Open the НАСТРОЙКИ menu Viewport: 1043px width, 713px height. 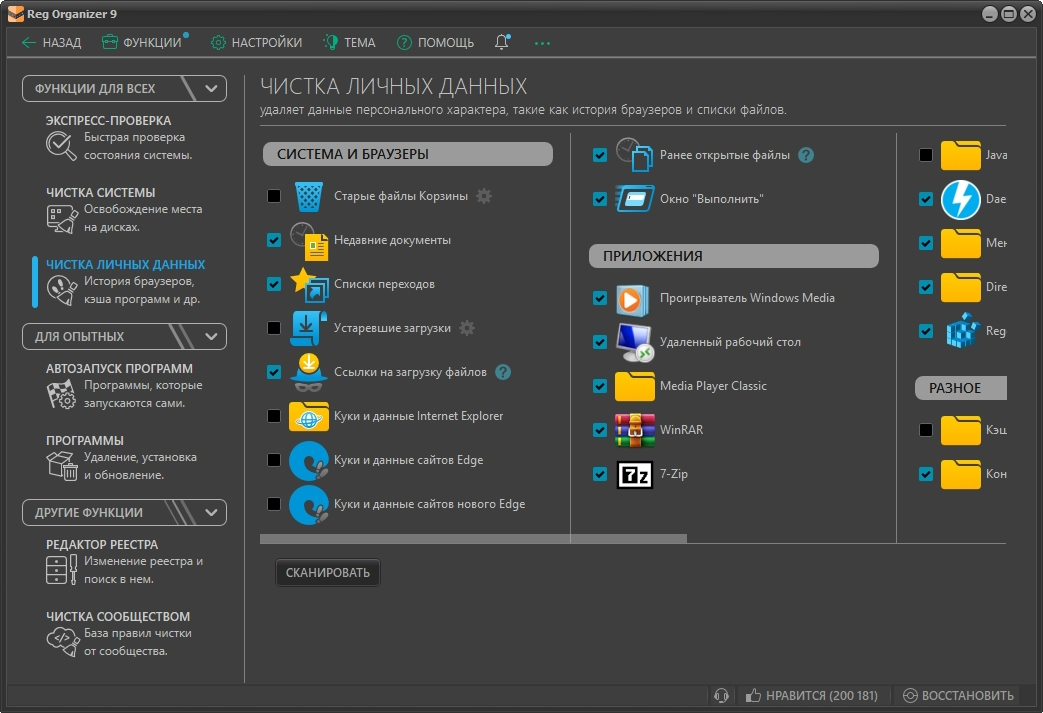(x=256, y=43)
